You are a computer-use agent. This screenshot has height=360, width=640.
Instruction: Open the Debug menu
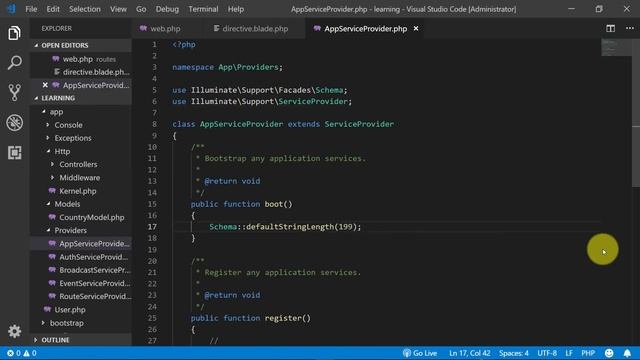coord(167,9)
